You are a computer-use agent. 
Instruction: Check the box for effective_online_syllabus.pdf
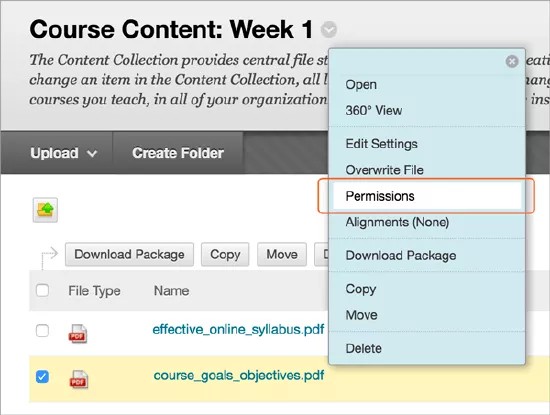point(42,330)
